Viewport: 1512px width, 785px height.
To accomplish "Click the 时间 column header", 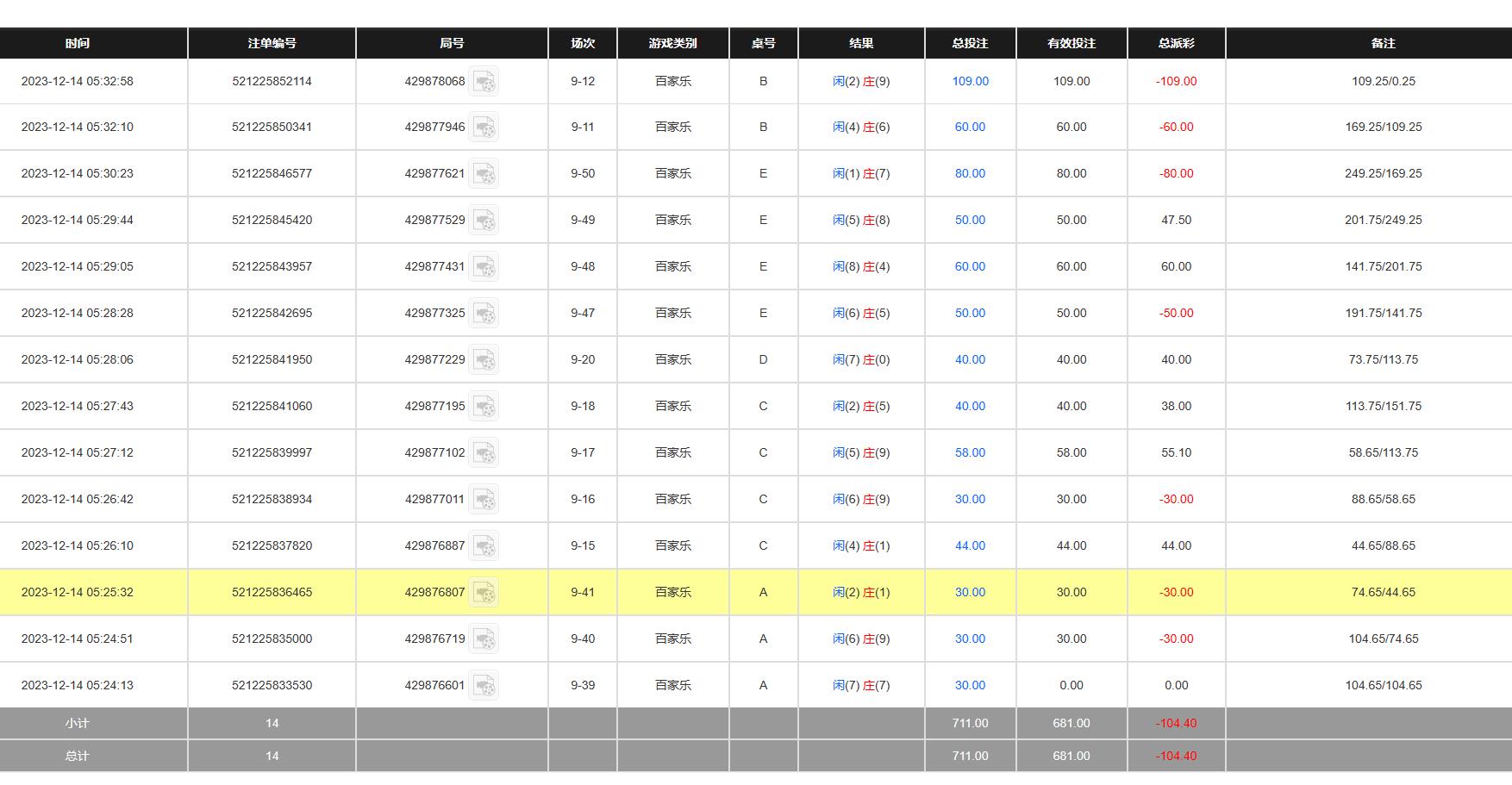I will click(x=77, y=43).
